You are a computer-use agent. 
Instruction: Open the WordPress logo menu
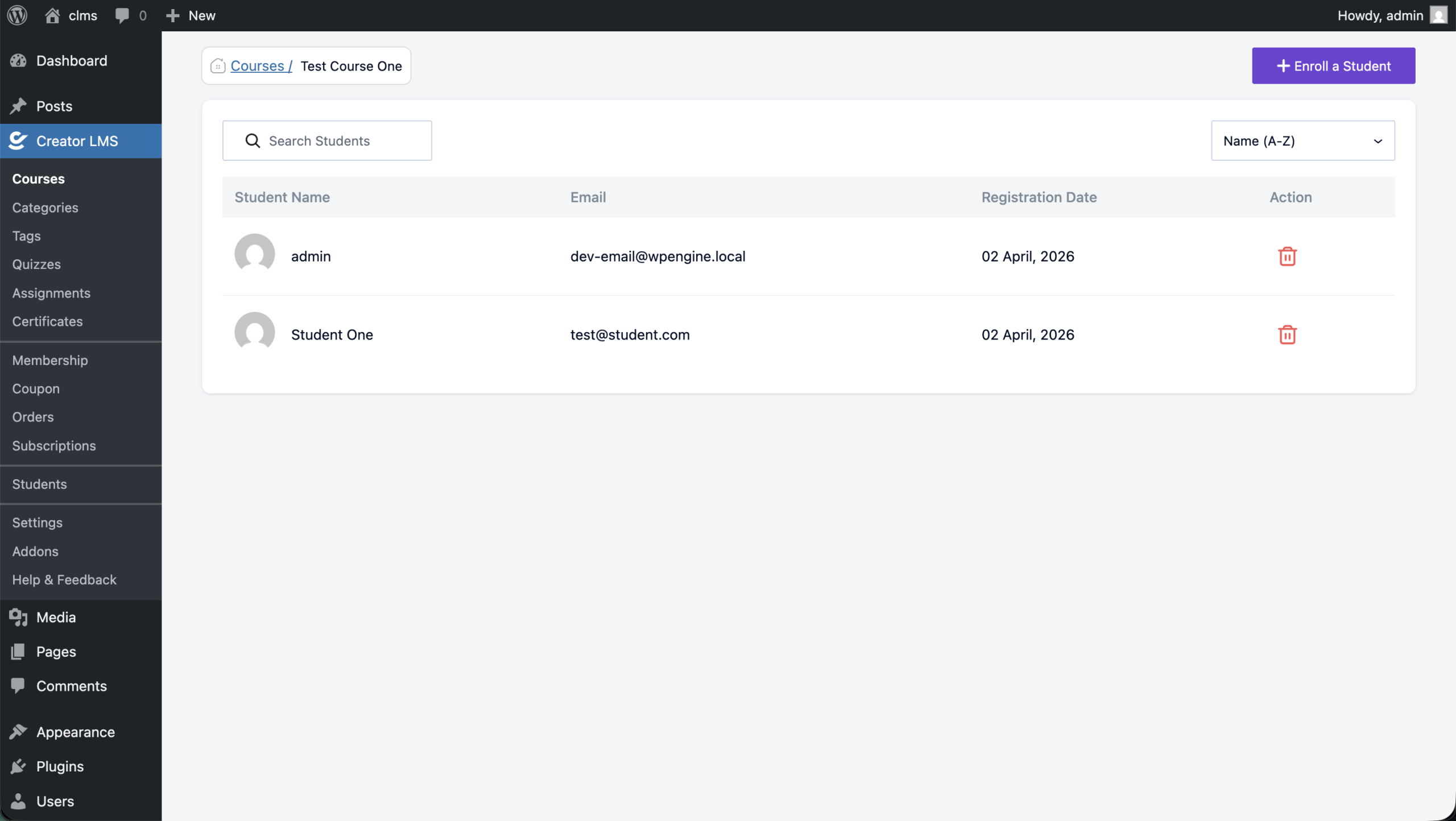tap(16, 15)
